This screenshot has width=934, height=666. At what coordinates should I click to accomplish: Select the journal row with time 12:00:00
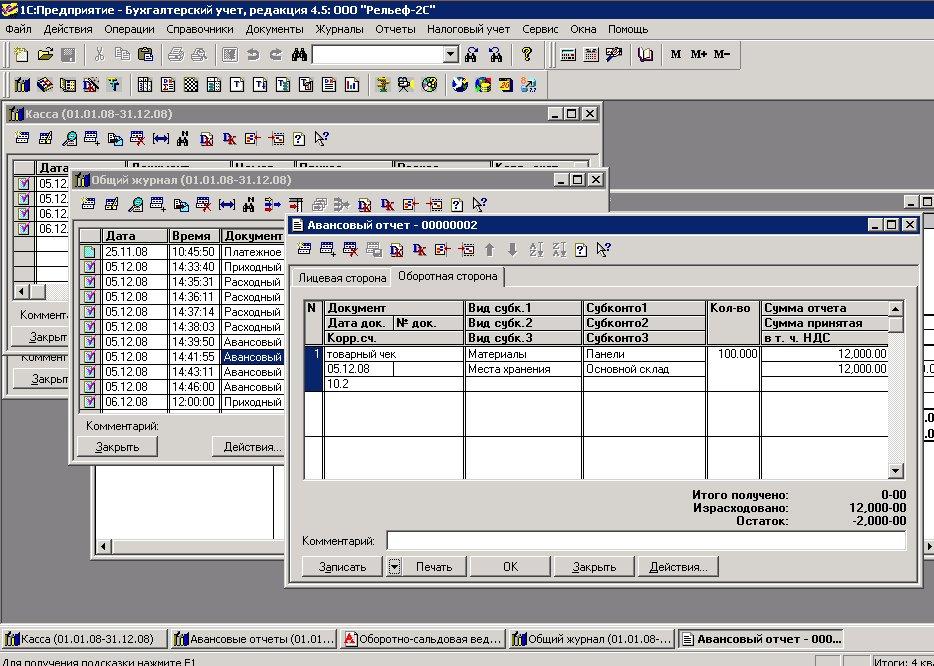[x=182, y=402]
